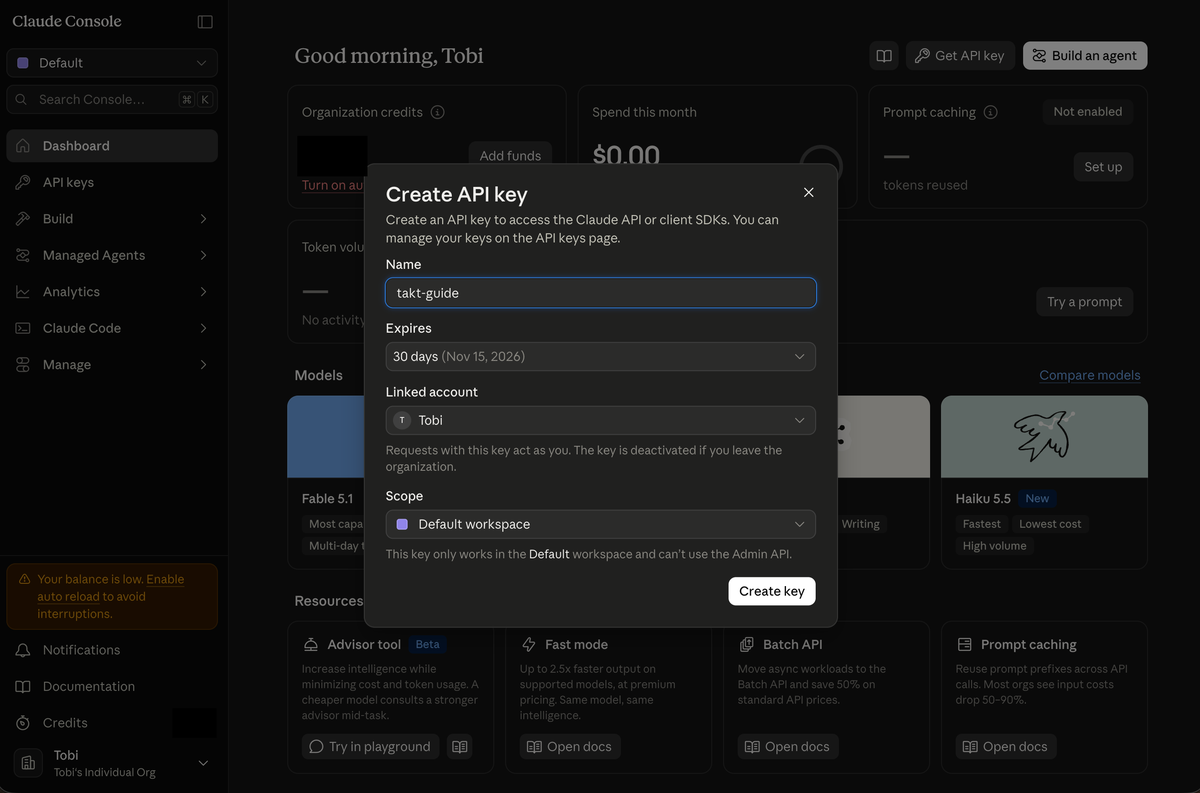Click the organization building icon beside Tobi
The height and width of the screenshot is (793, 1200).
[28, 763]
